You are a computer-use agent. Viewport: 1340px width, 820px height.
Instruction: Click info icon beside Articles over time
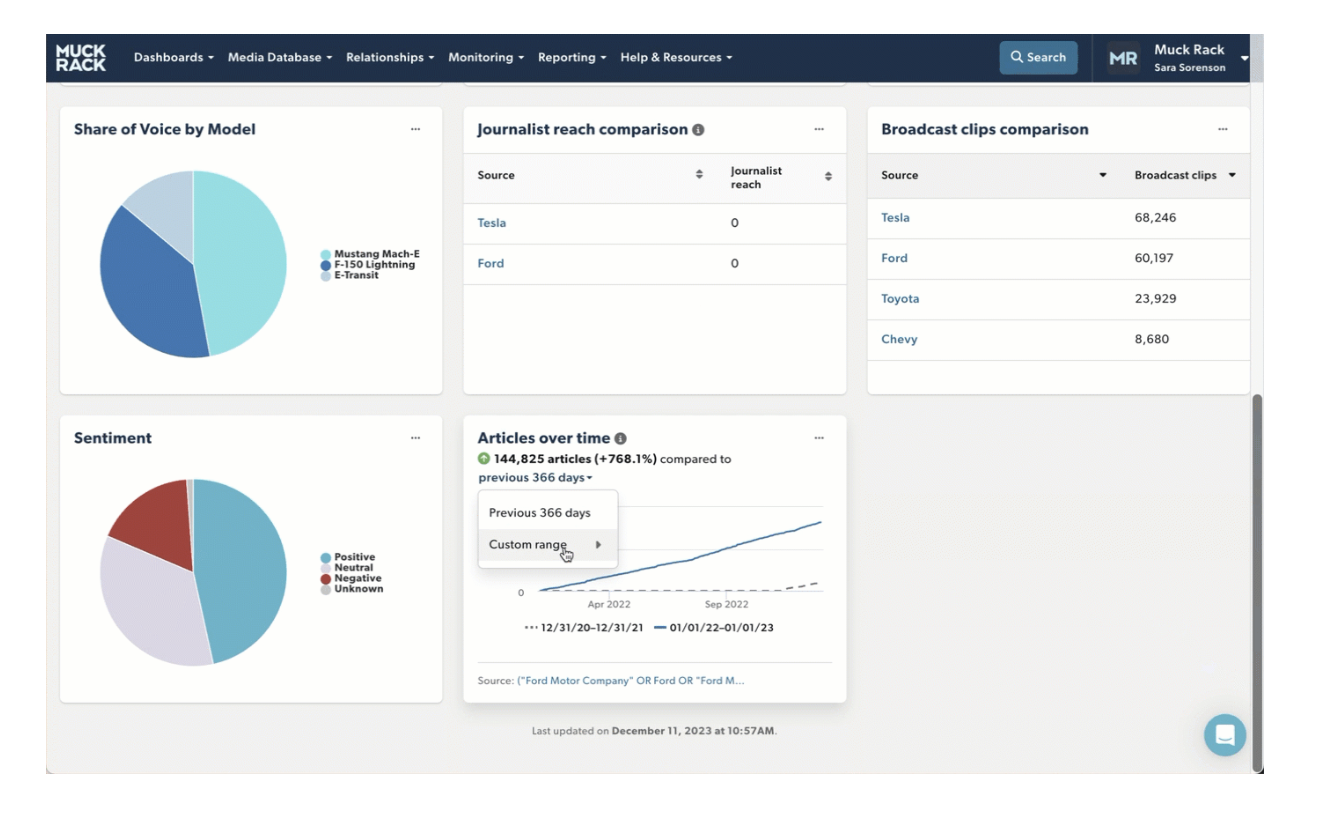point(620,438)
